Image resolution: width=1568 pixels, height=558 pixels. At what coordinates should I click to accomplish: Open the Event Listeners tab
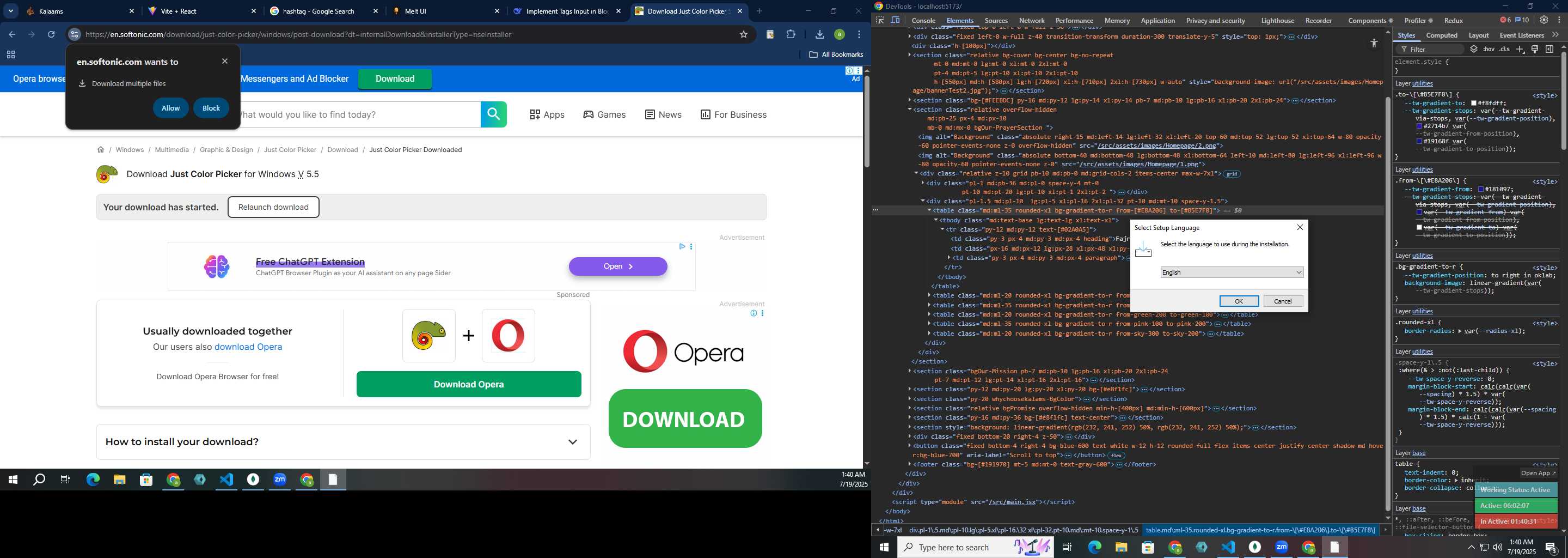point(1522,35)
